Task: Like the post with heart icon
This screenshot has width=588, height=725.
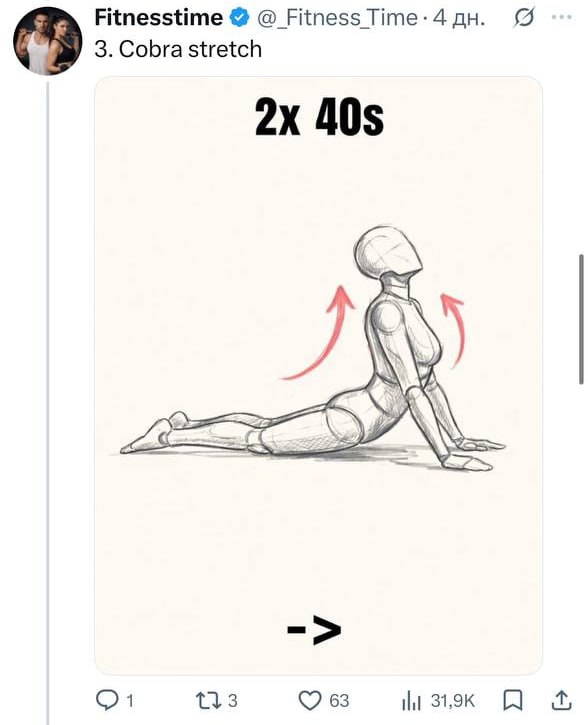Action: tap(309, 700)
